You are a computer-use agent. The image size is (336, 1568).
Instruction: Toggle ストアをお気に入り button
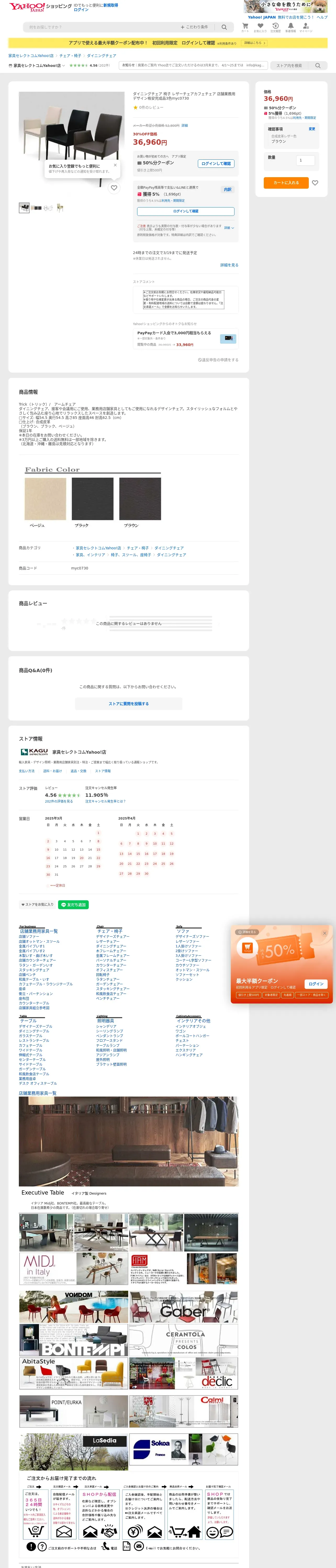[37, 904]
